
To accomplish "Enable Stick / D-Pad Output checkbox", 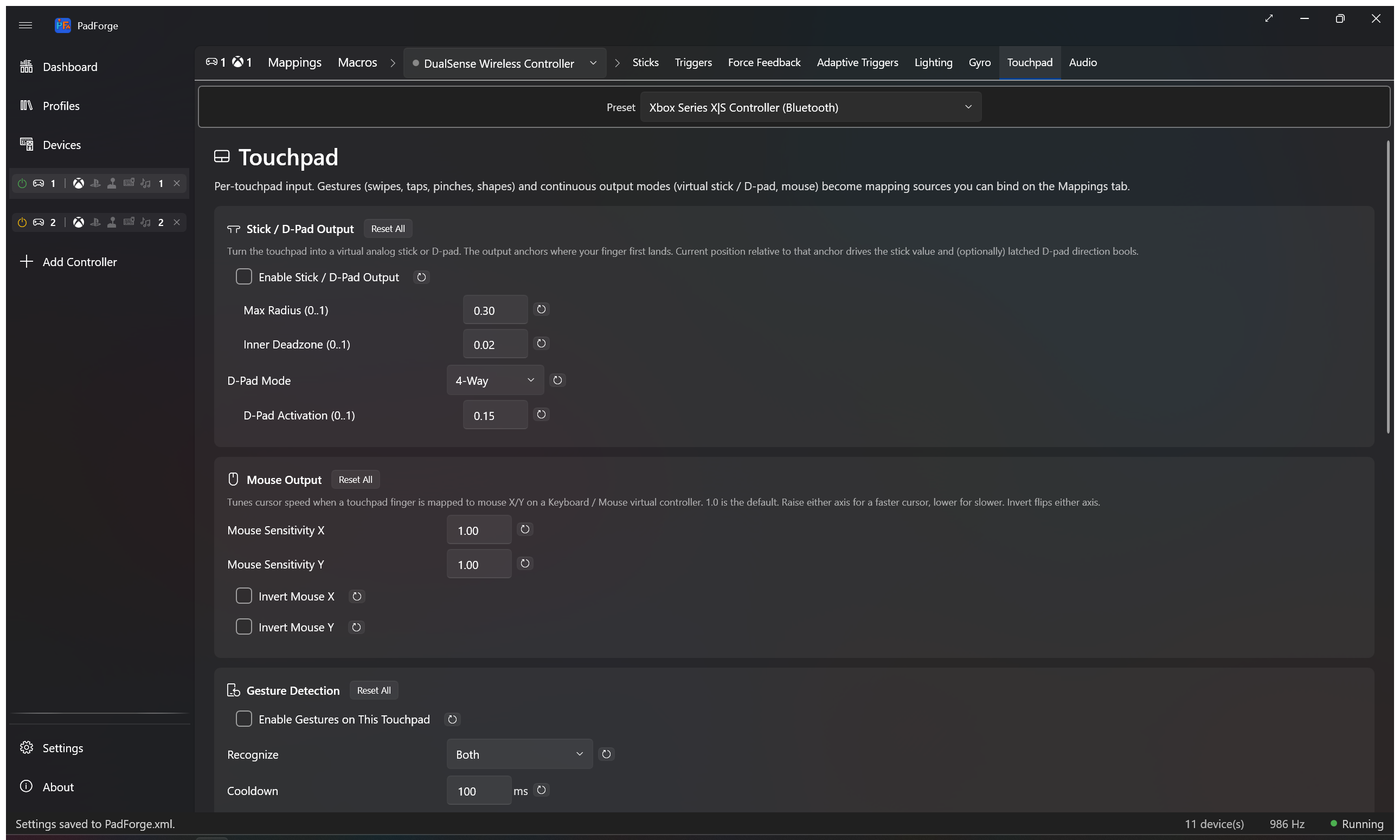I will [244, 277].
